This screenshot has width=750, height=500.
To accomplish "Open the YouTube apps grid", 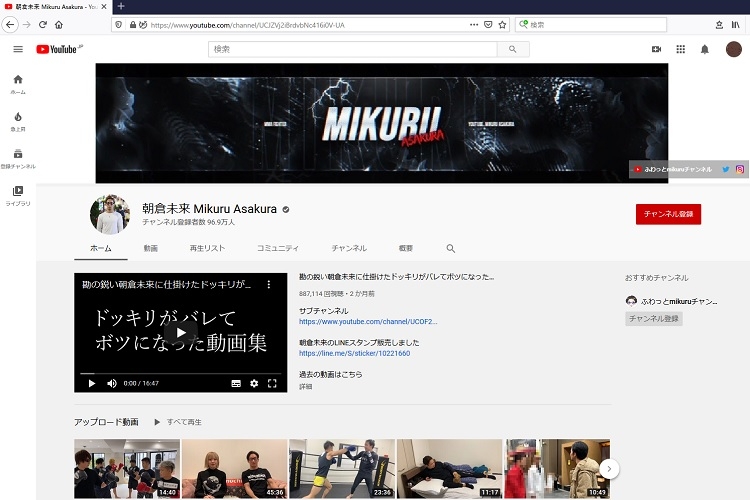I will 680,49.
